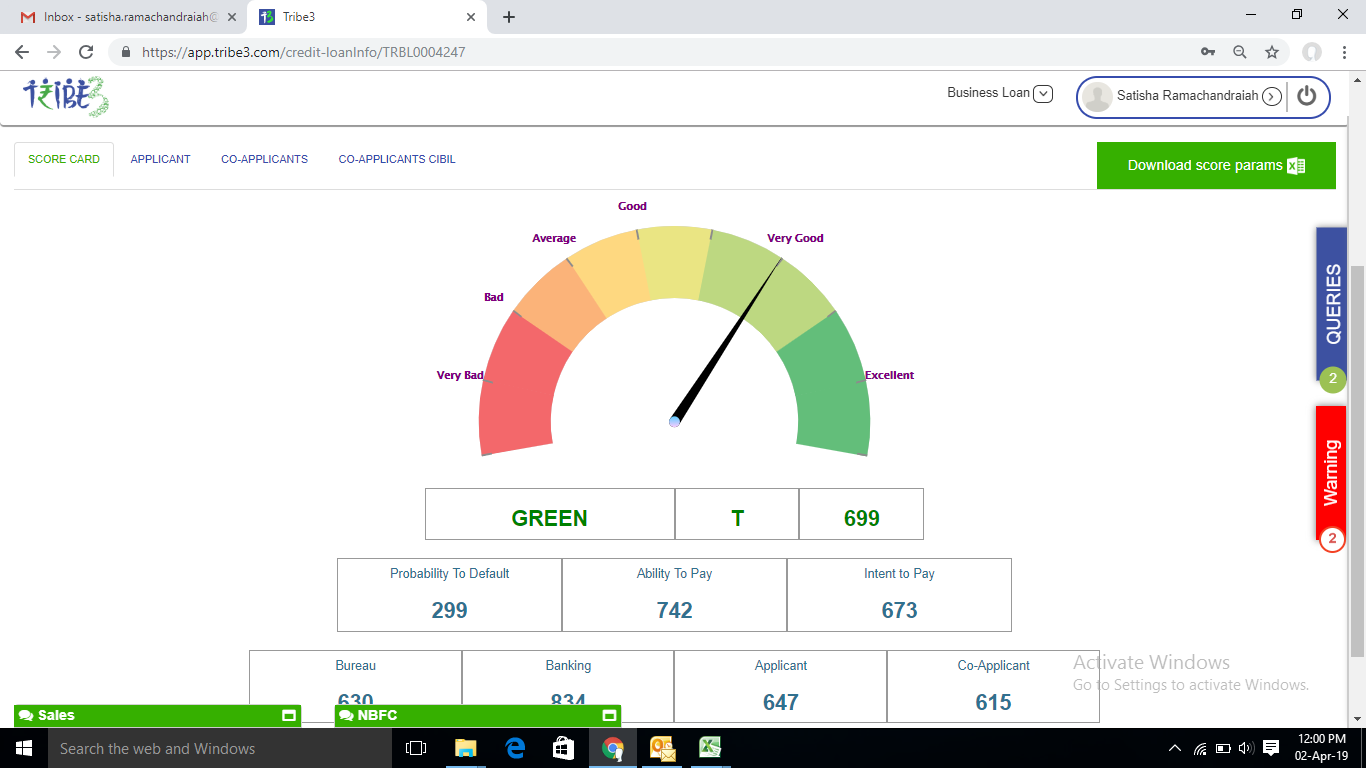
Task: Click the Tribe3 logo
Action: [65, 97]
